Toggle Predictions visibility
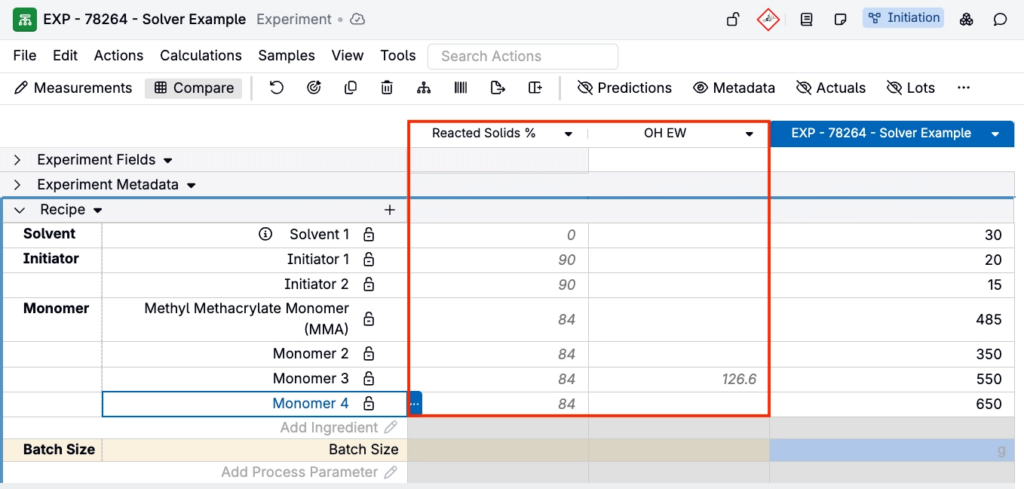 pos(624,88)
